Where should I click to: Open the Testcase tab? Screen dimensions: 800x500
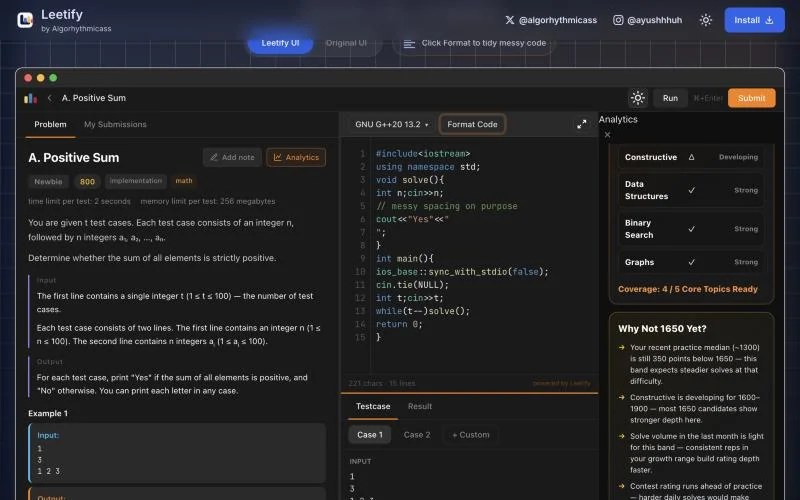click(x=373, y=406)
